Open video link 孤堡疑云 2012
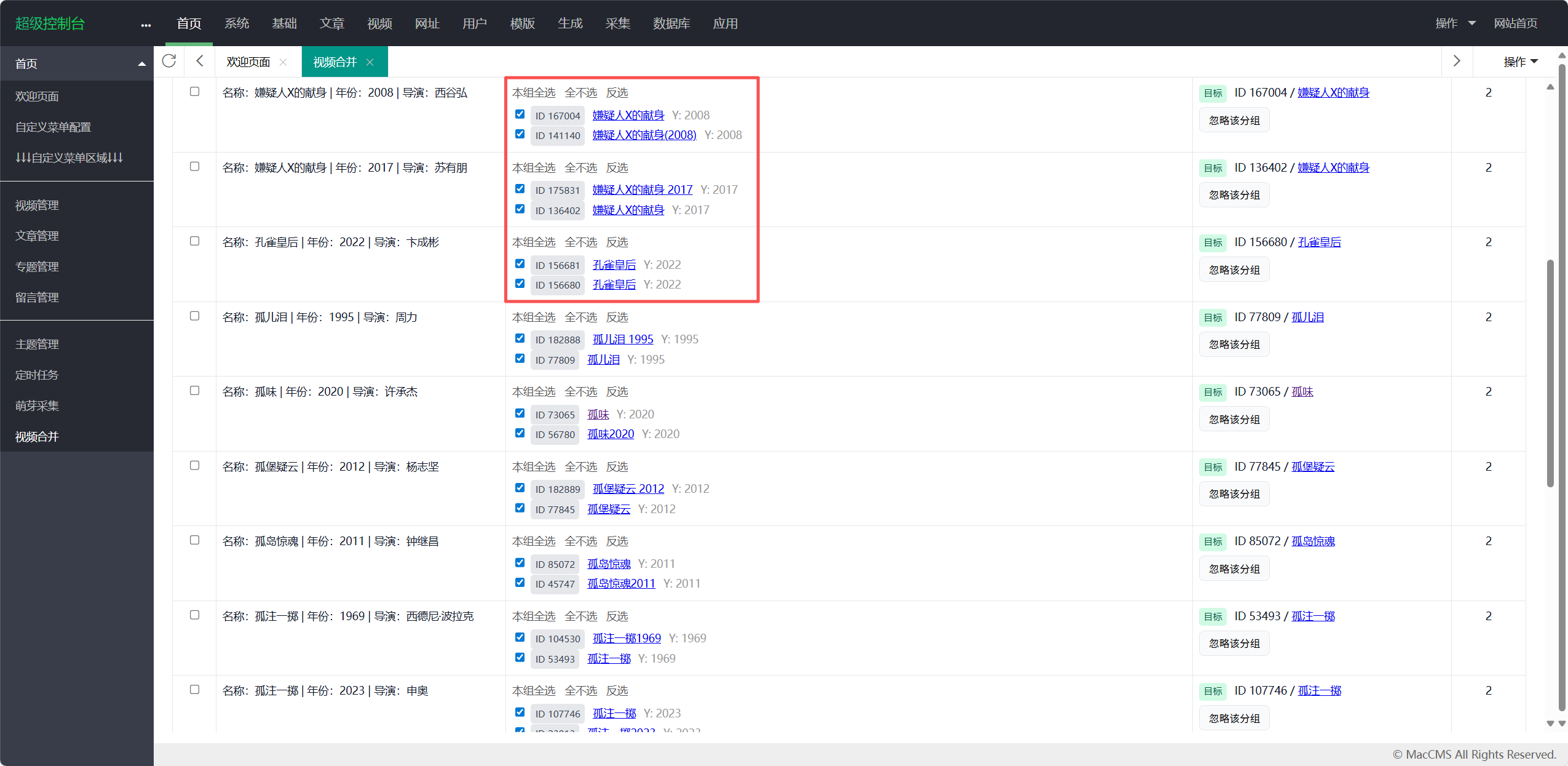Screen dimensions: 1568x766 coord(628,489)
